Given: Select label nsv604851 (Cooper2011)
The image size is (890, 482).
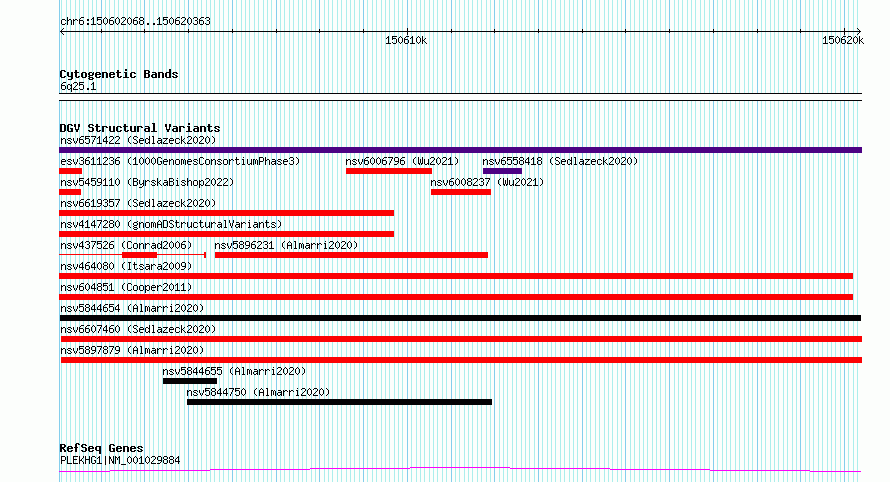Looking at the screenshot, I should (126, 287).
